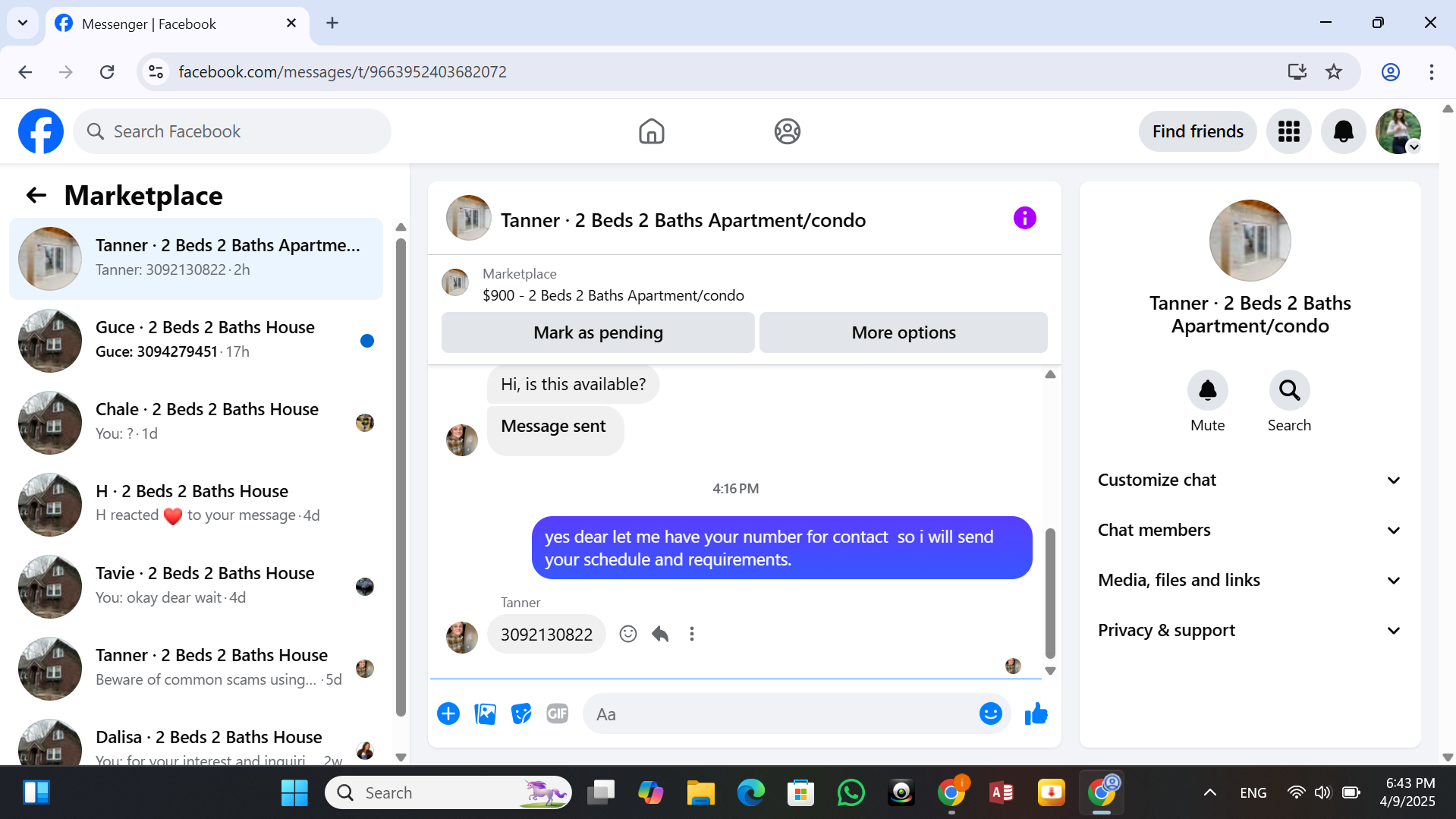Open the emoji picker in message box
Image resolution: width=1456 pixels, height=819 pixels.
(990, 713)
